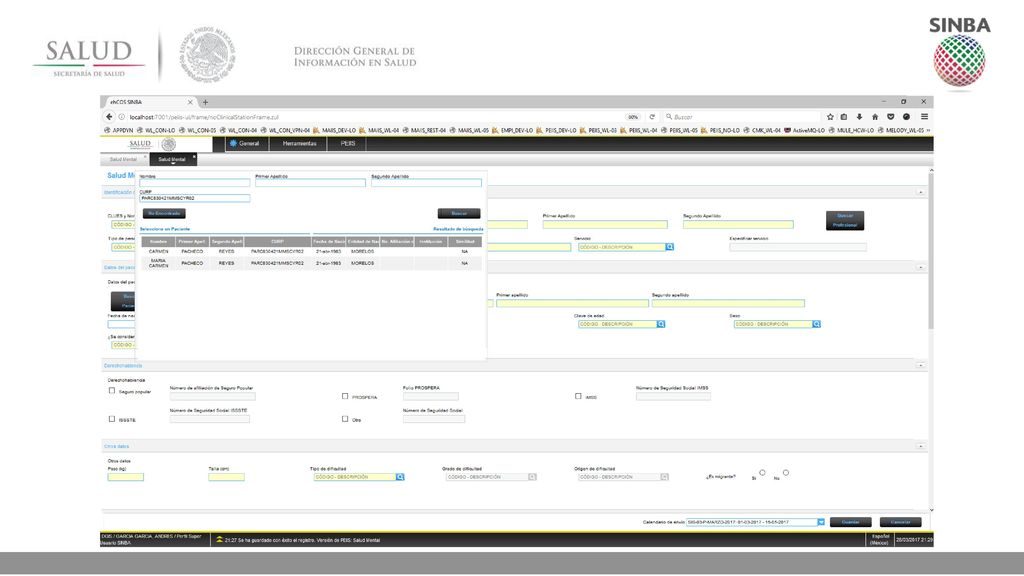
Task: Click the Tipo de dificultad search icon
Action: (400, 477)
